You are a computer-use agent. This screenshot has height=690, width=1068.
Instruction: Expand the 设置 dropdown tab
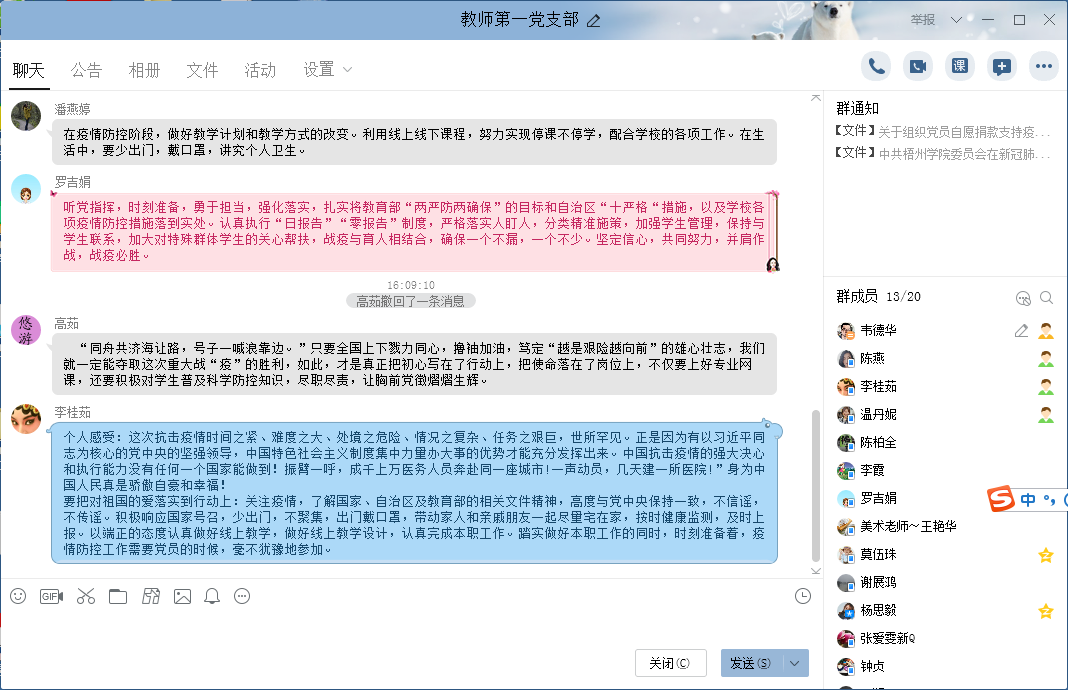click(328, 70)
